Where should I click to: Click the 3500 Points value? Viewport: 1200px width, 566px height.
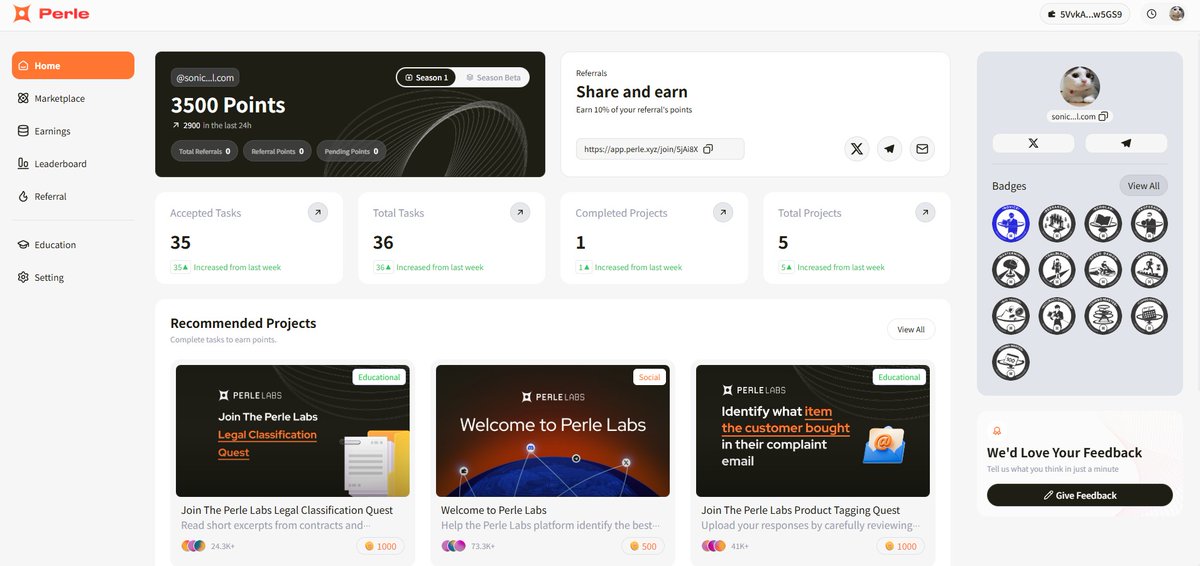click(x=228, y=105)
